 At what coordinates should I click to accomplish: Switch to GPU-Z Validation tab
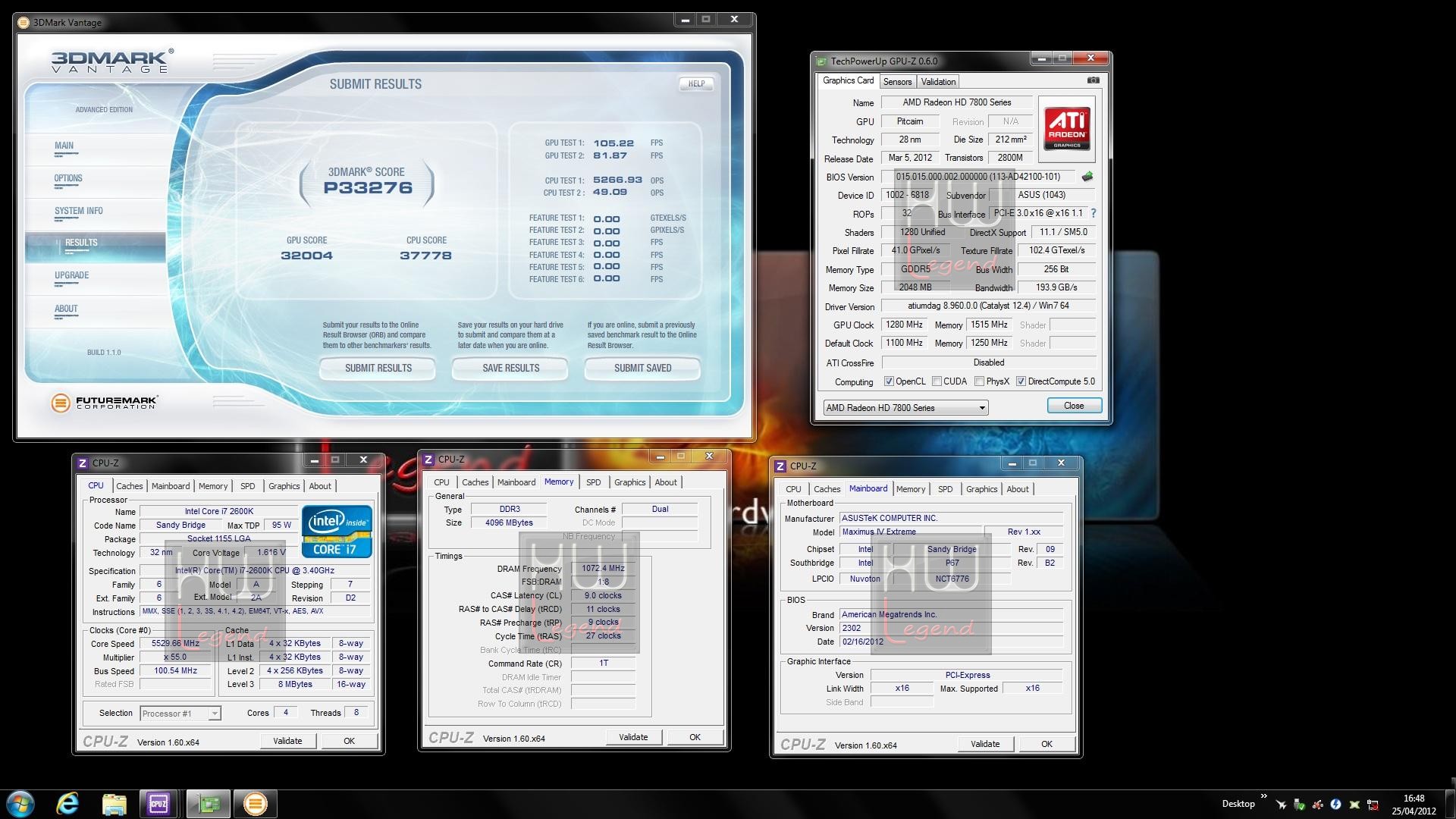tap(938, 82)
